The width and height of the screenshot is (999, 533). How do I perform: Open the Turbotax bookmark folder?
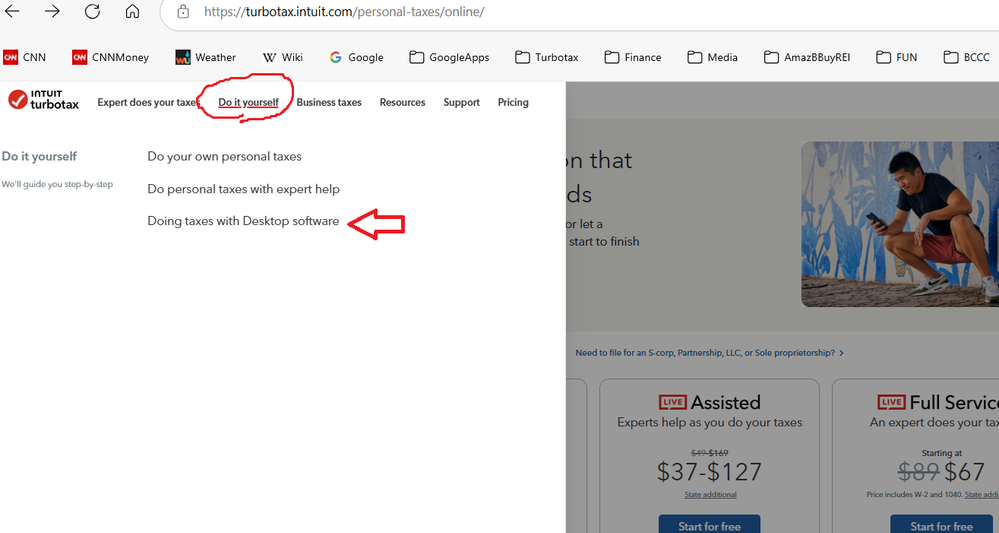point(547,57)
